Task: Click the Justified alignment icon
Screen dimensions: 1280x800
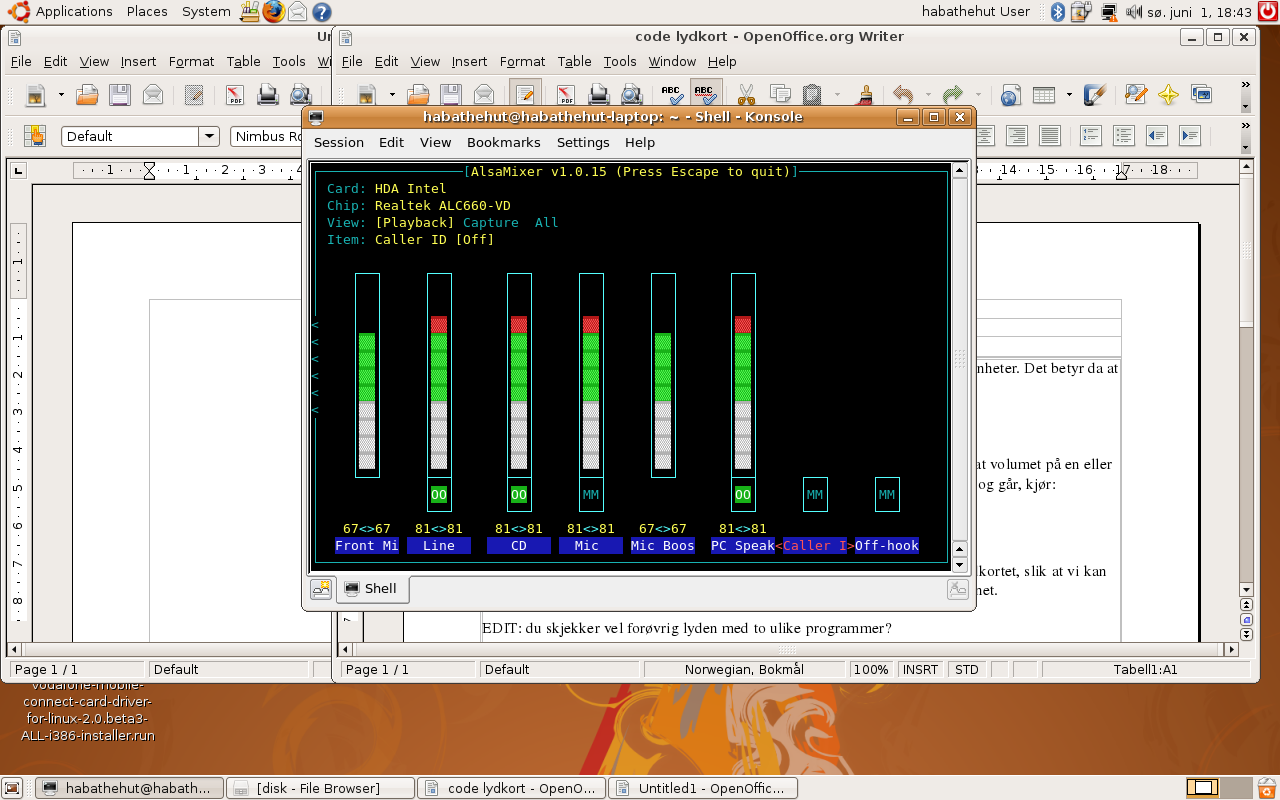Action: click(x=1049, y=135)
